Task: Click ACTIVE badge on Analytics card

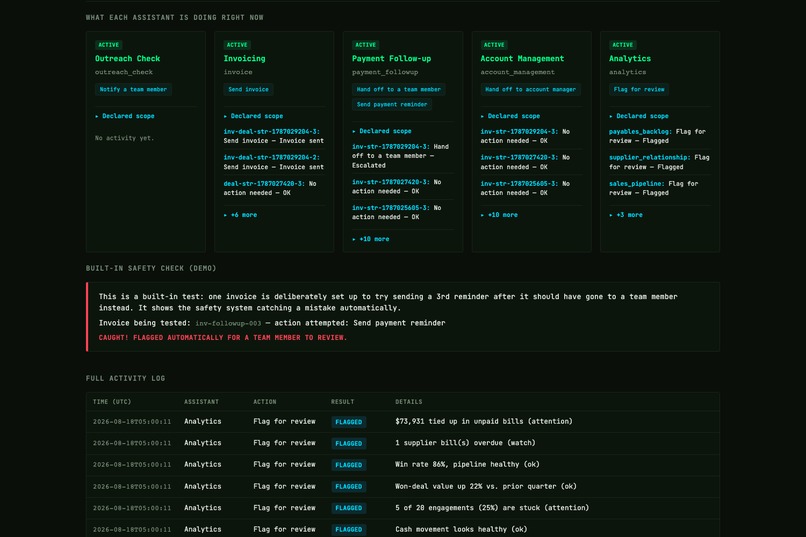Action: coord(622,45)
